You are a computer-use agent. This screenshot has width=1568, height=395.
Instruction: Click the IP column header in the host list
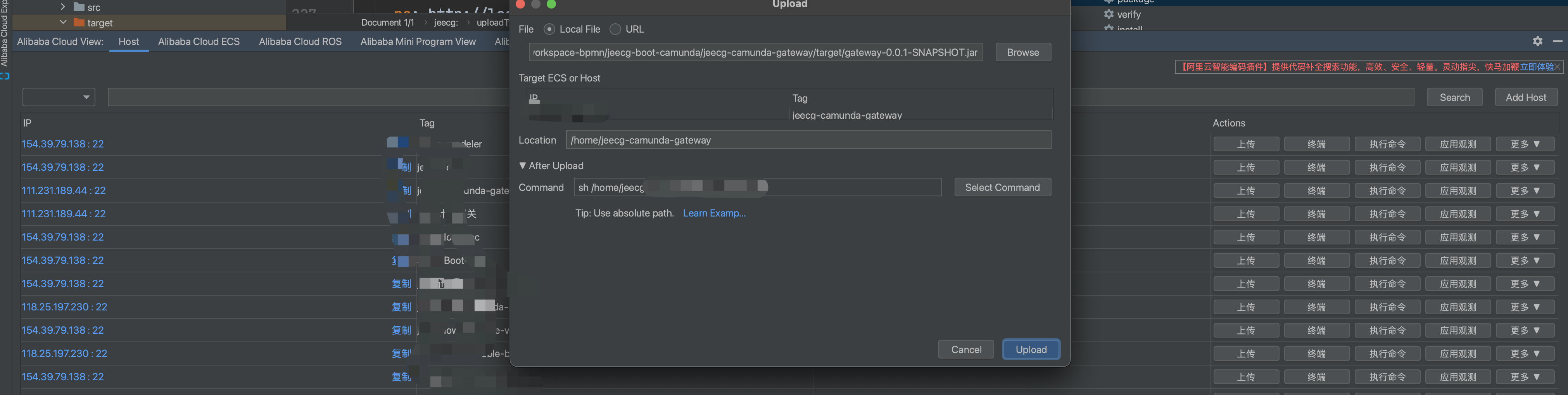(28, 123)
